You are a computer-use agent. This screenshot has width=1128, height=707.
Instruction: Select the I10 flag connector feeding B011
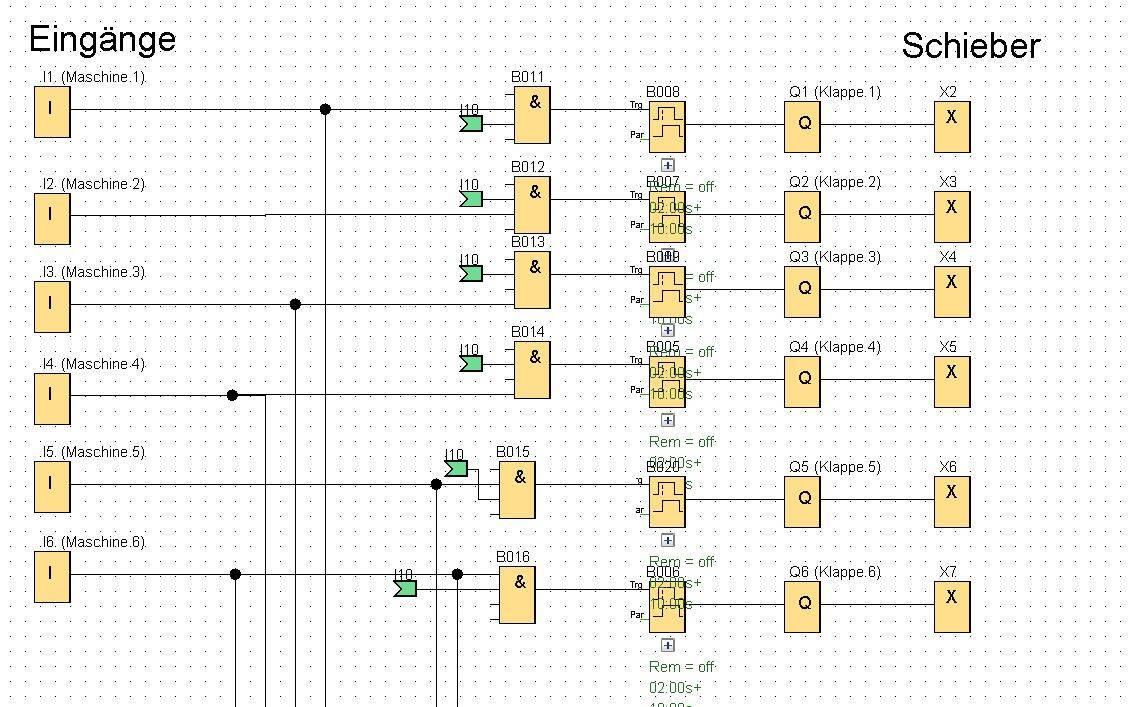(471, 124)
